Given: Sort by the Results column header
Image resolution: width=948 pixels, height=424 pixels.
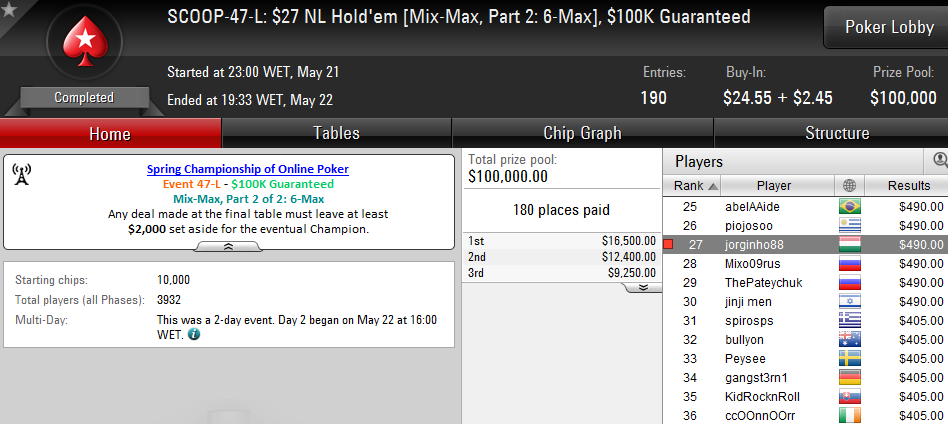Looking at the screenshot, I should (x=908, y=185).
